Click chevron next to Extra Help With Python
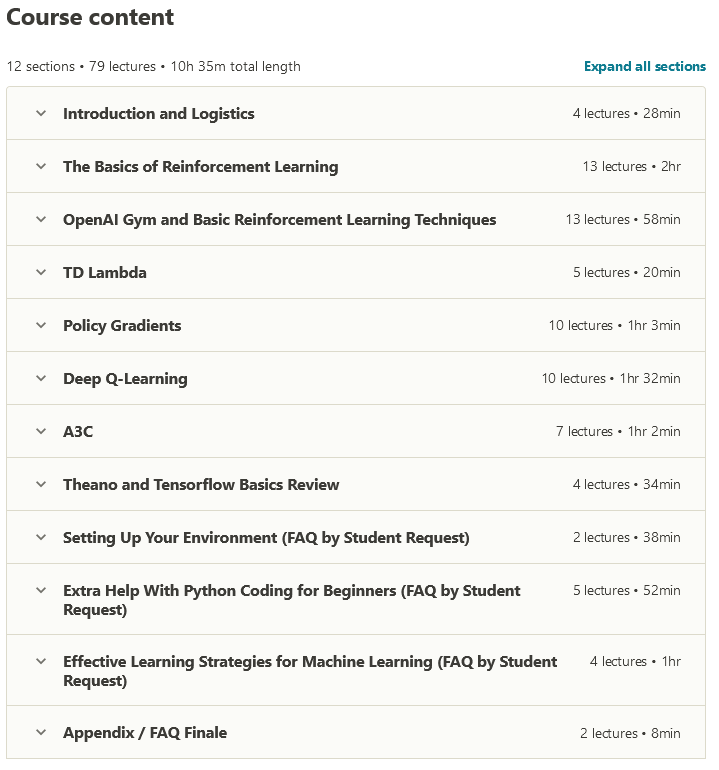Viewport: 719px width, 770px height. (x=41, y=591)
